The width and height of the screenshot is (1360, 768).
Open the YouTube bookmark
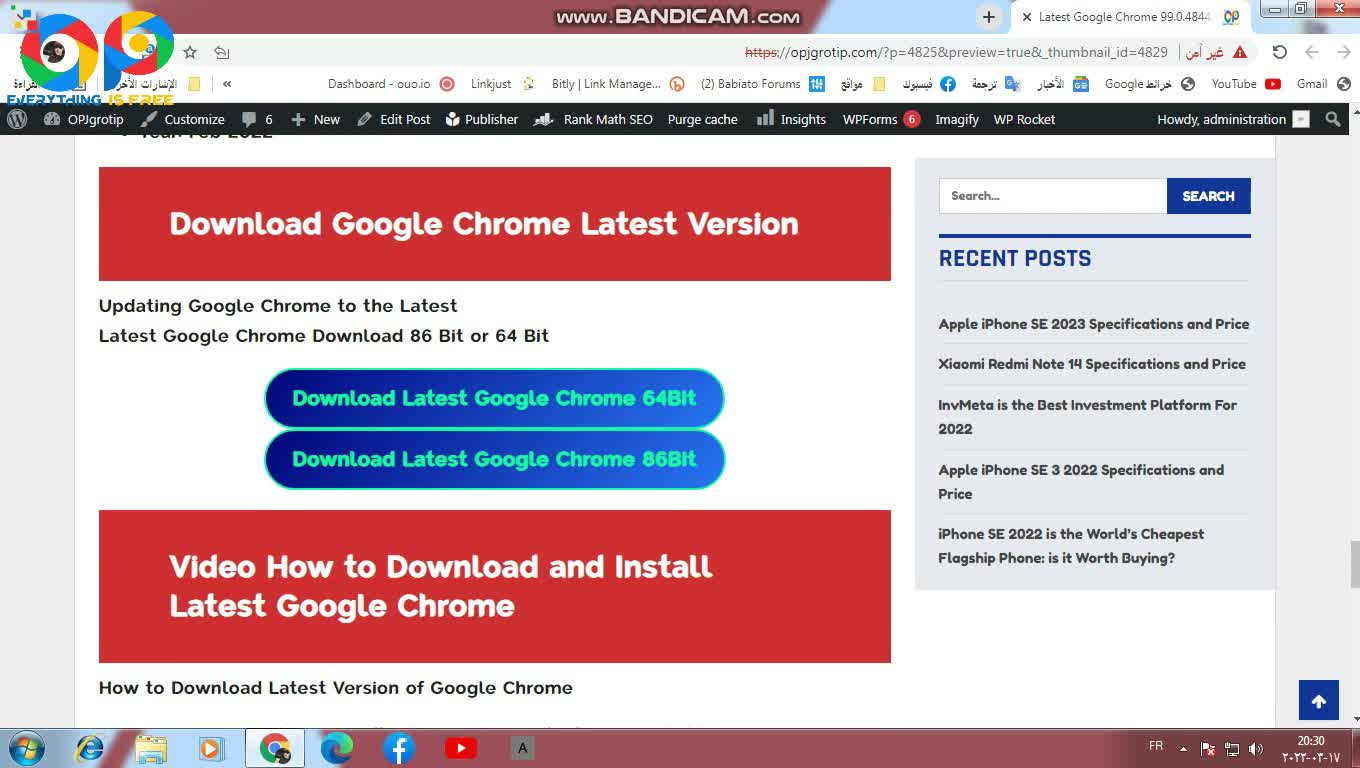[1246, 84]
